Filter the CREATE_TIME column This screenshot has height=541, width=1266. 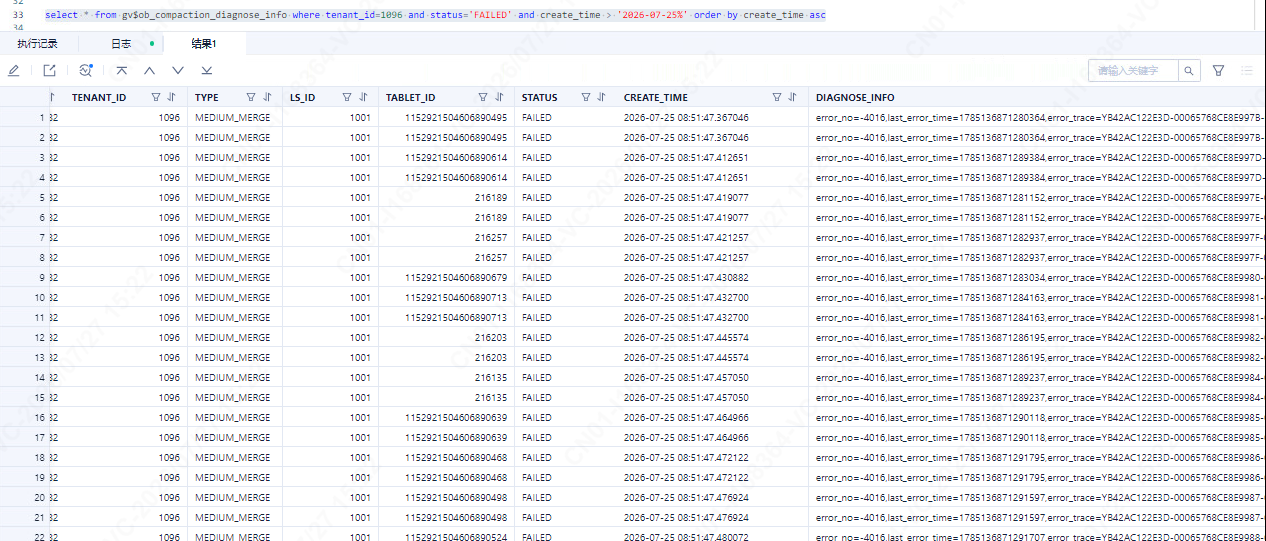click(777, 98)
